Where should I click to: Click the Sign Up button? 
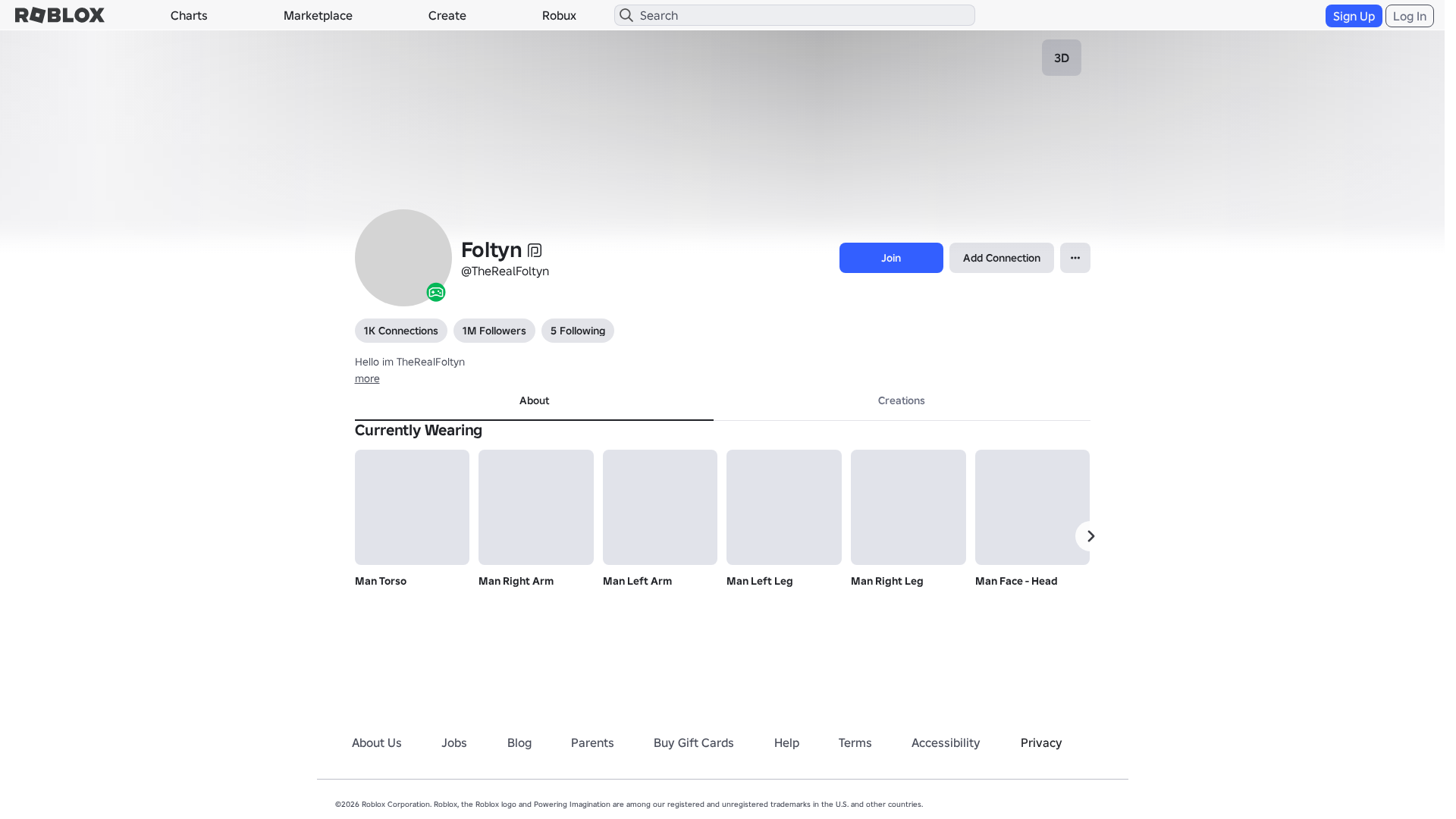click(x=1354, y=16)
